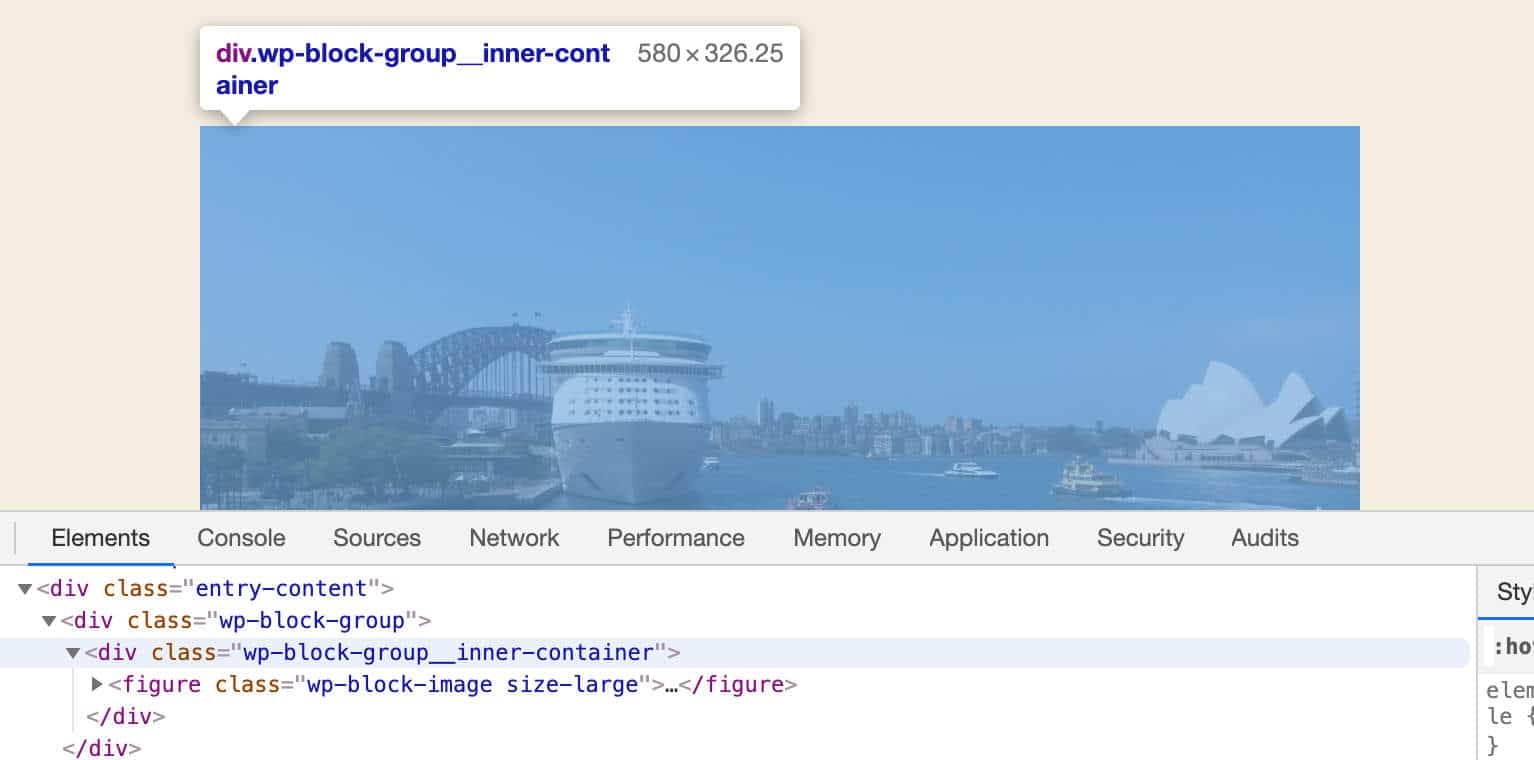Collapse the entry-content div

pyautogui.click(x=23, y=588)
